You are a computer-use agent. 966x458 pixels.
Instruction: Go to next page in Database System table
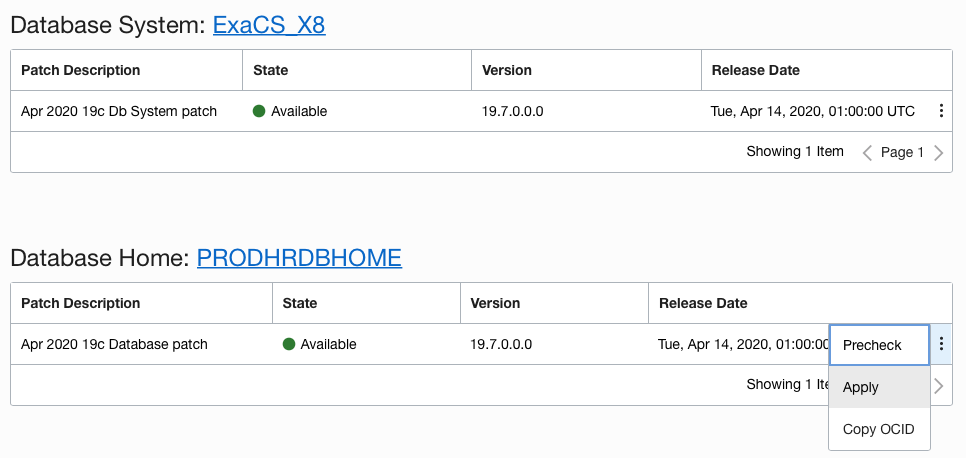pyautogui.click(x=938, y=153)
